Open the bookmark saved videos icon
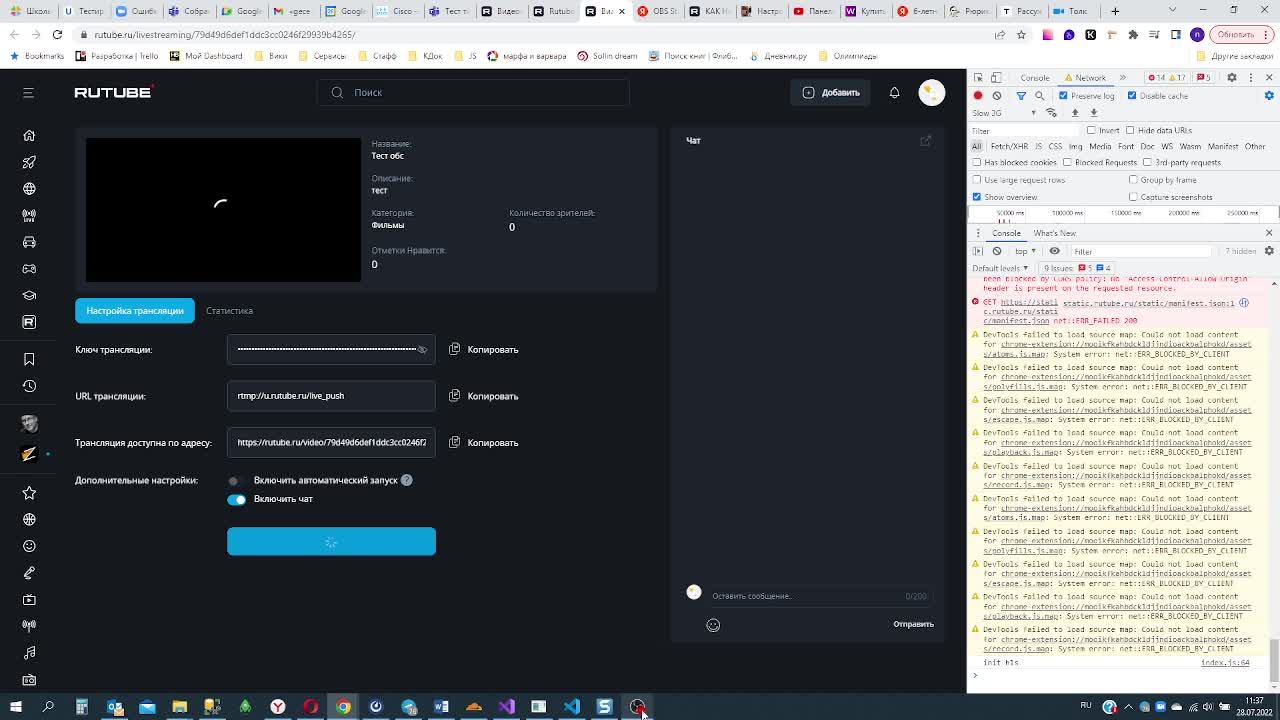 pos(29,359)
